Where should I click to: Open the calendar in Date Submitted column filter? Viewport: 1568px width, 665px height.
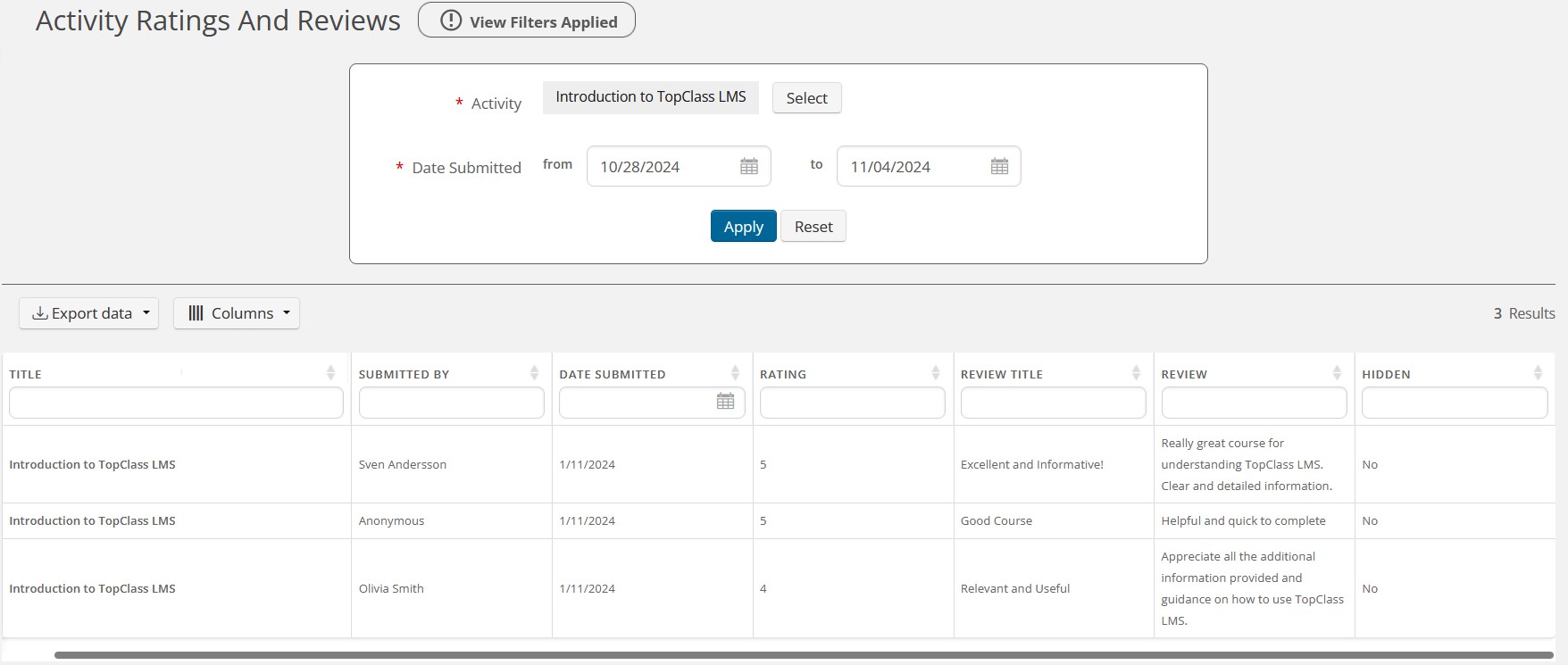tap(726, 402)
